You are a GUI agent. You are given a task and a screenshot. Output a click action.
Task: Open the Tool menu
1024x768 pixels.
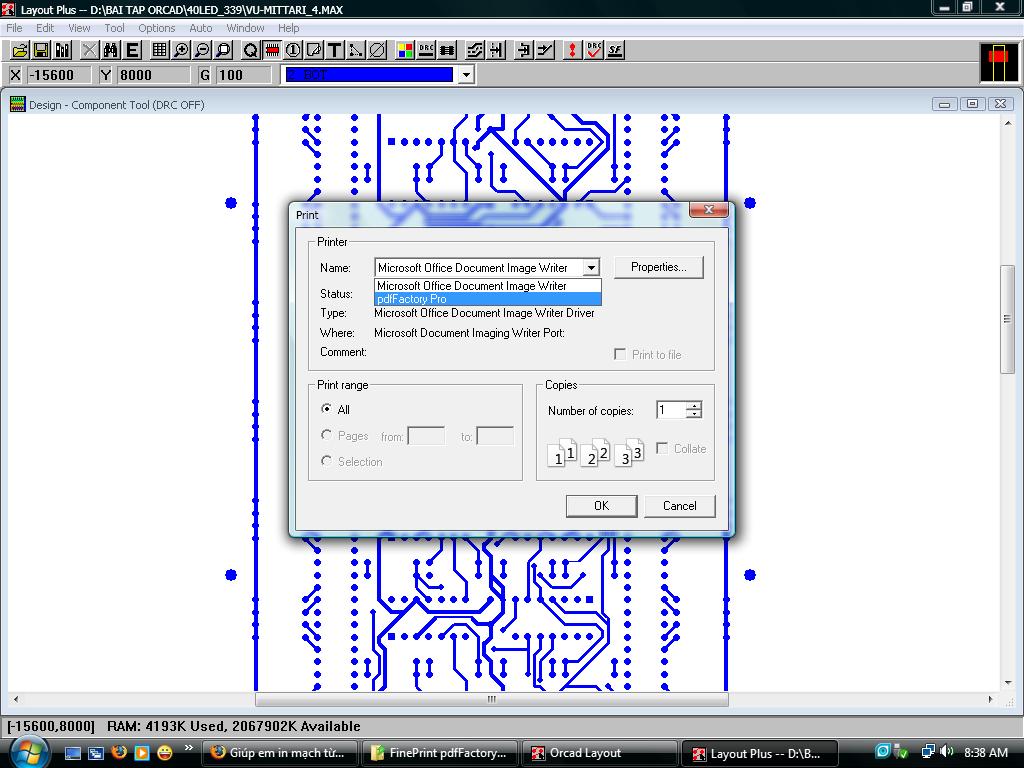[114, 28]
